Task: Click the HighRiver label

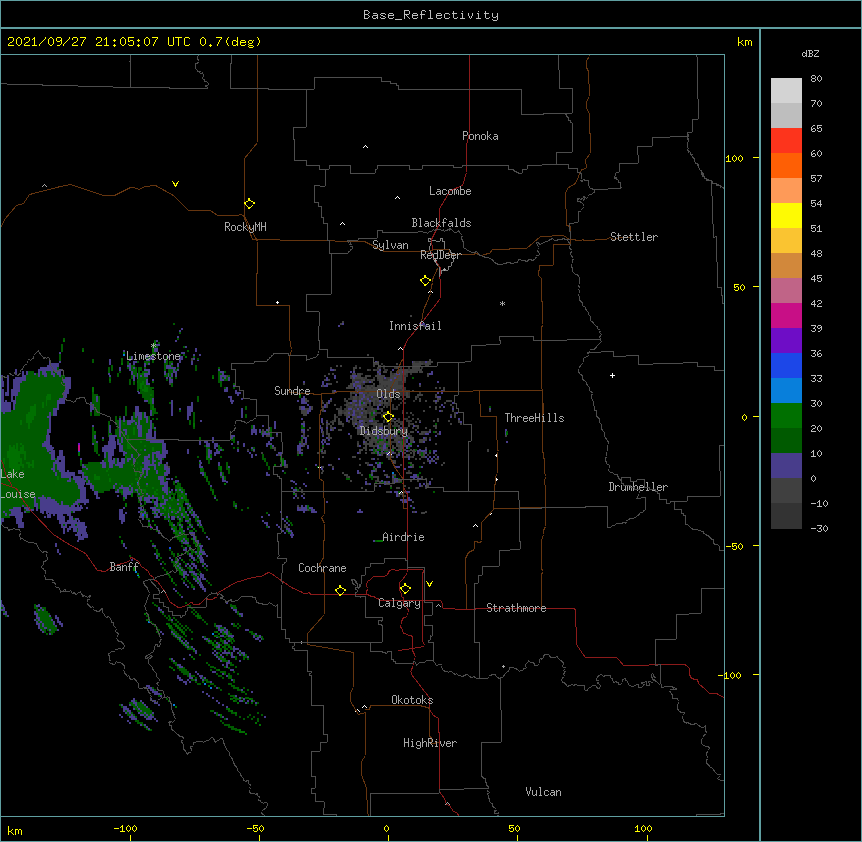Action: pos(430,743)
